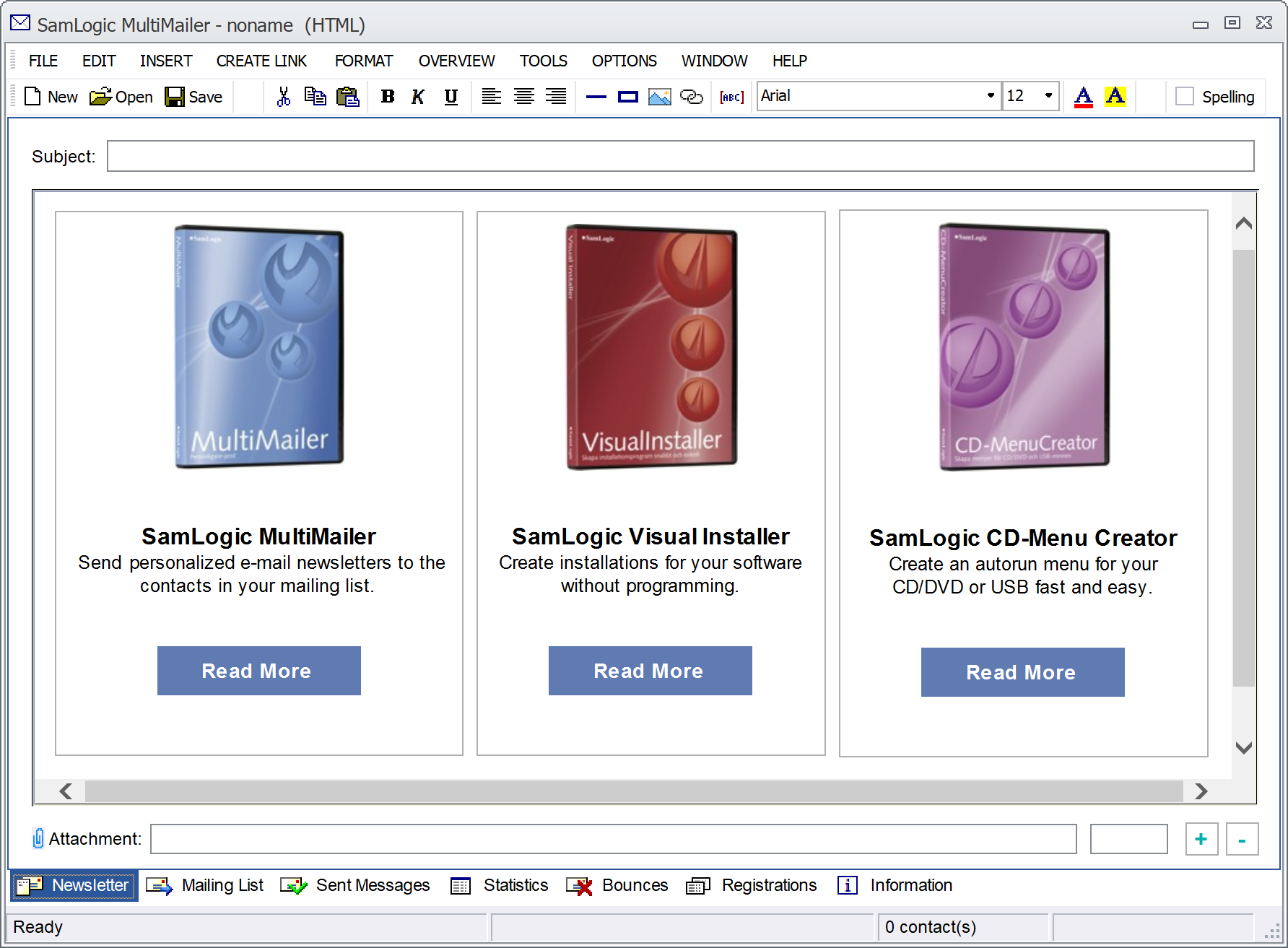
Task: Click Read More under Visual Installer
Action: 650,671
